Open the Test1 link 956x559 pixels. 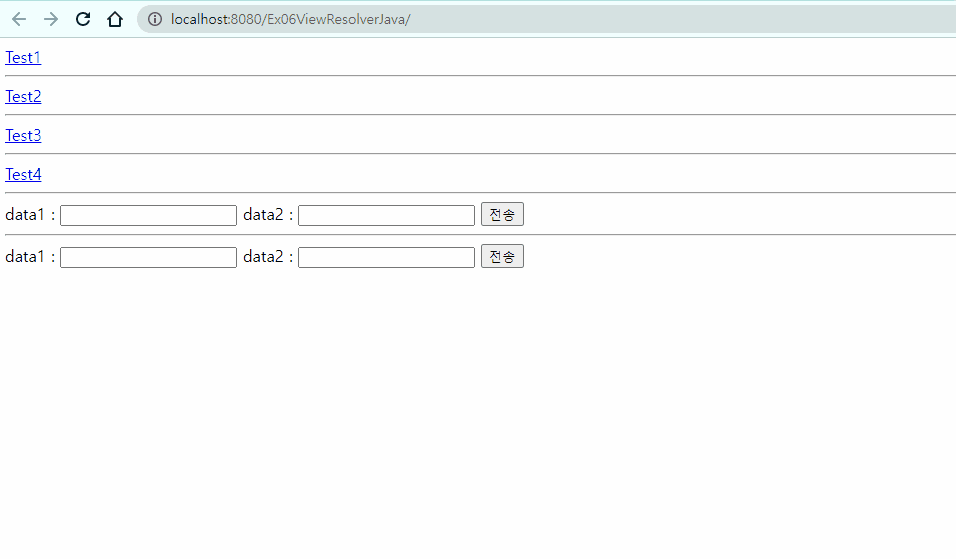(x=23, y=57)
